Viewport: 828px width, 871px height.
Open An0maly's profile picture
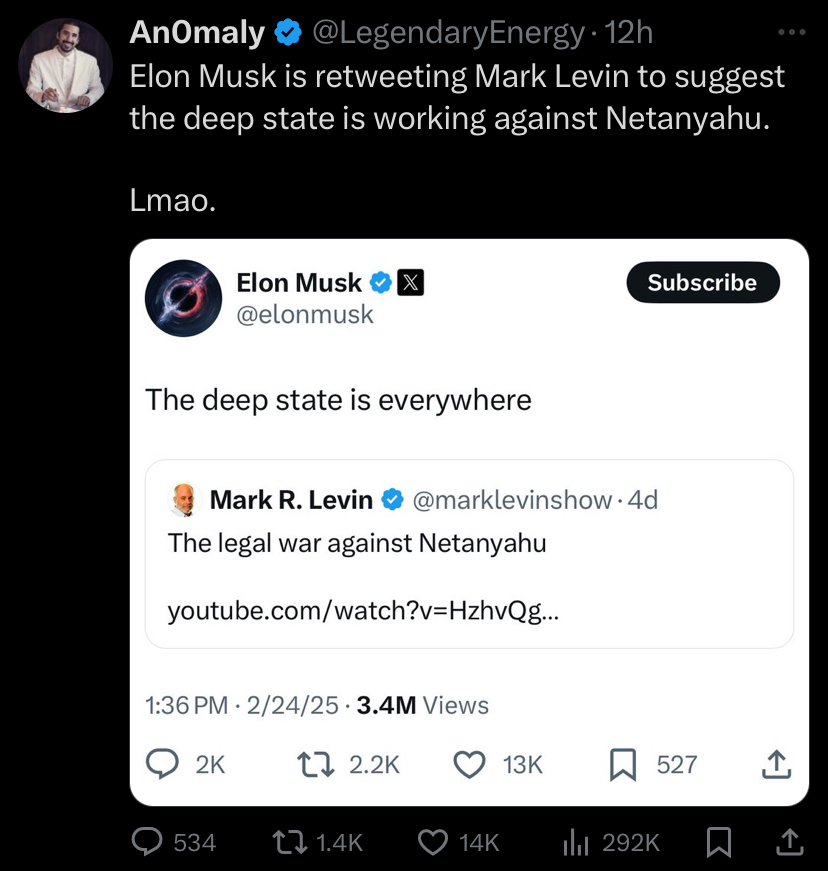(66, 66)
